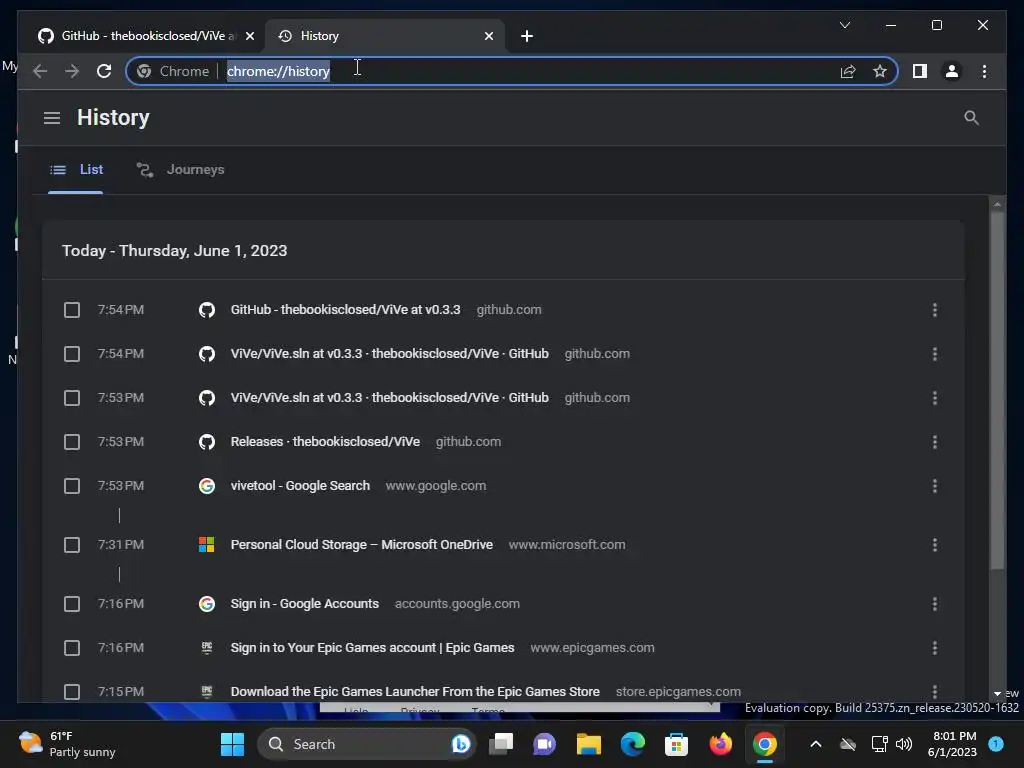Check the 7:54 PM ViVe.sln entry

(72, 354)
